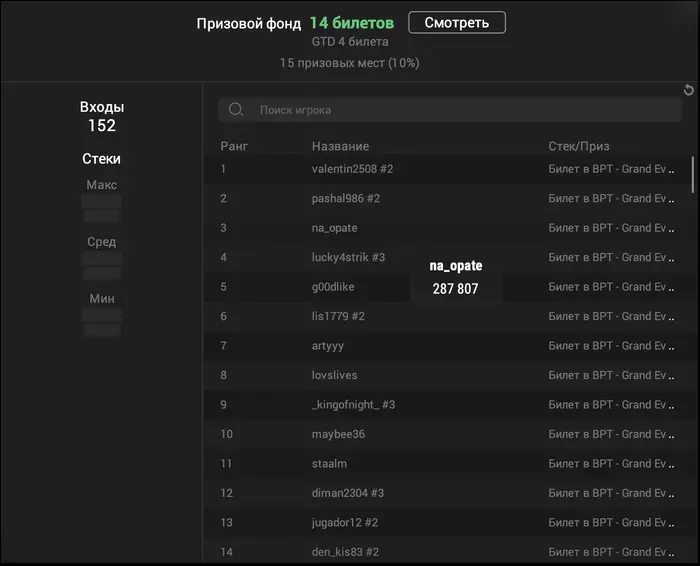Image resolution: width=700 pixels, height=566 pixels.
Task: Choose the na_opate entry at rank 3
Action: [x=334, y=228]
